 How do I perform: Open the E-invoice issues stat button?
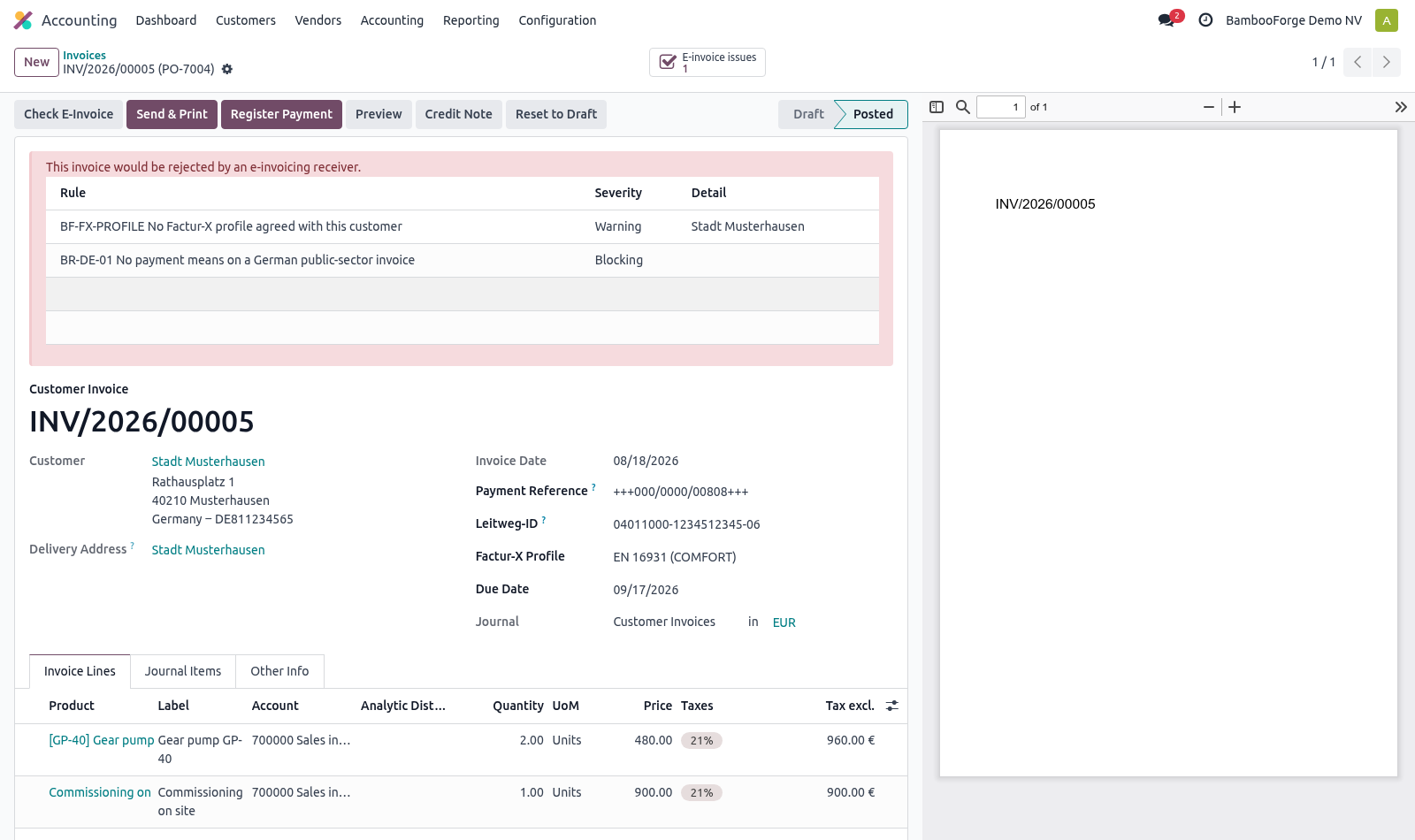click(707, 63)
